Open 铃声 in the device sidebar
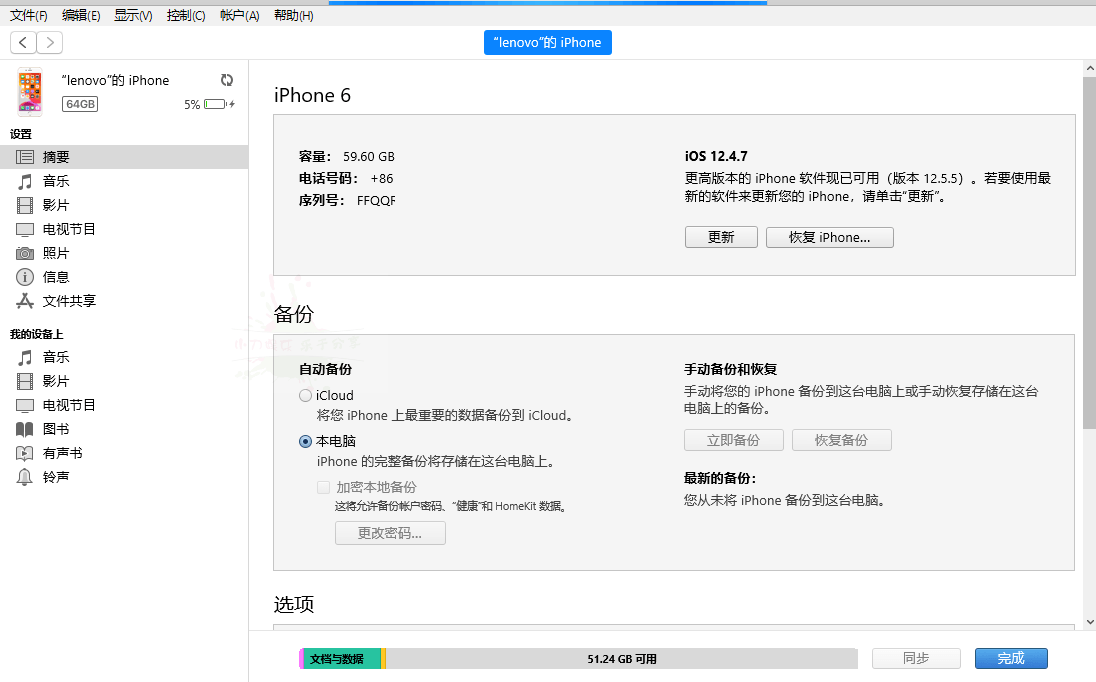This screenshot has height=682, width=1096. point(55,477)
